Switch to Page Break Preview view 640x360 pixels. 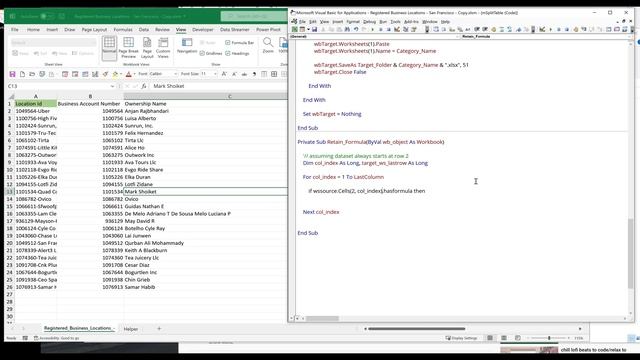(128, 48)
